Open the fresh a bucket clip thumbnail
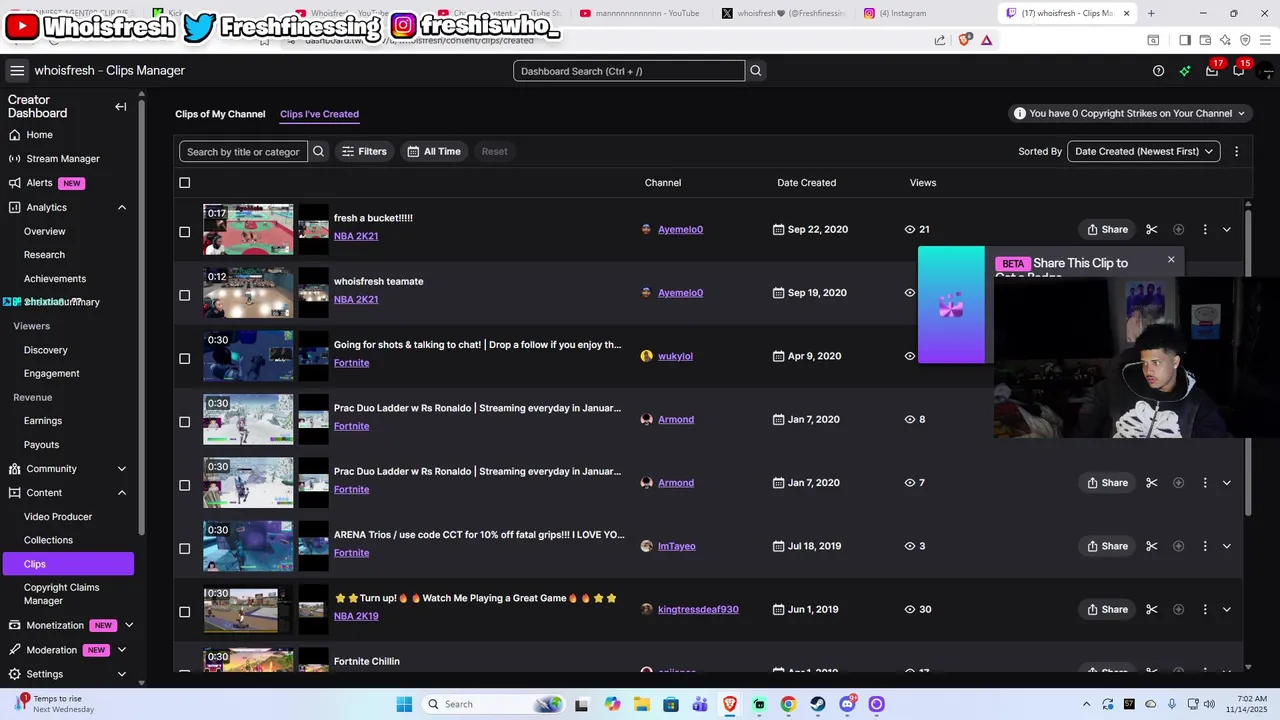The width and height of the screenshot is (1280, 720). [x=248, y=229]
